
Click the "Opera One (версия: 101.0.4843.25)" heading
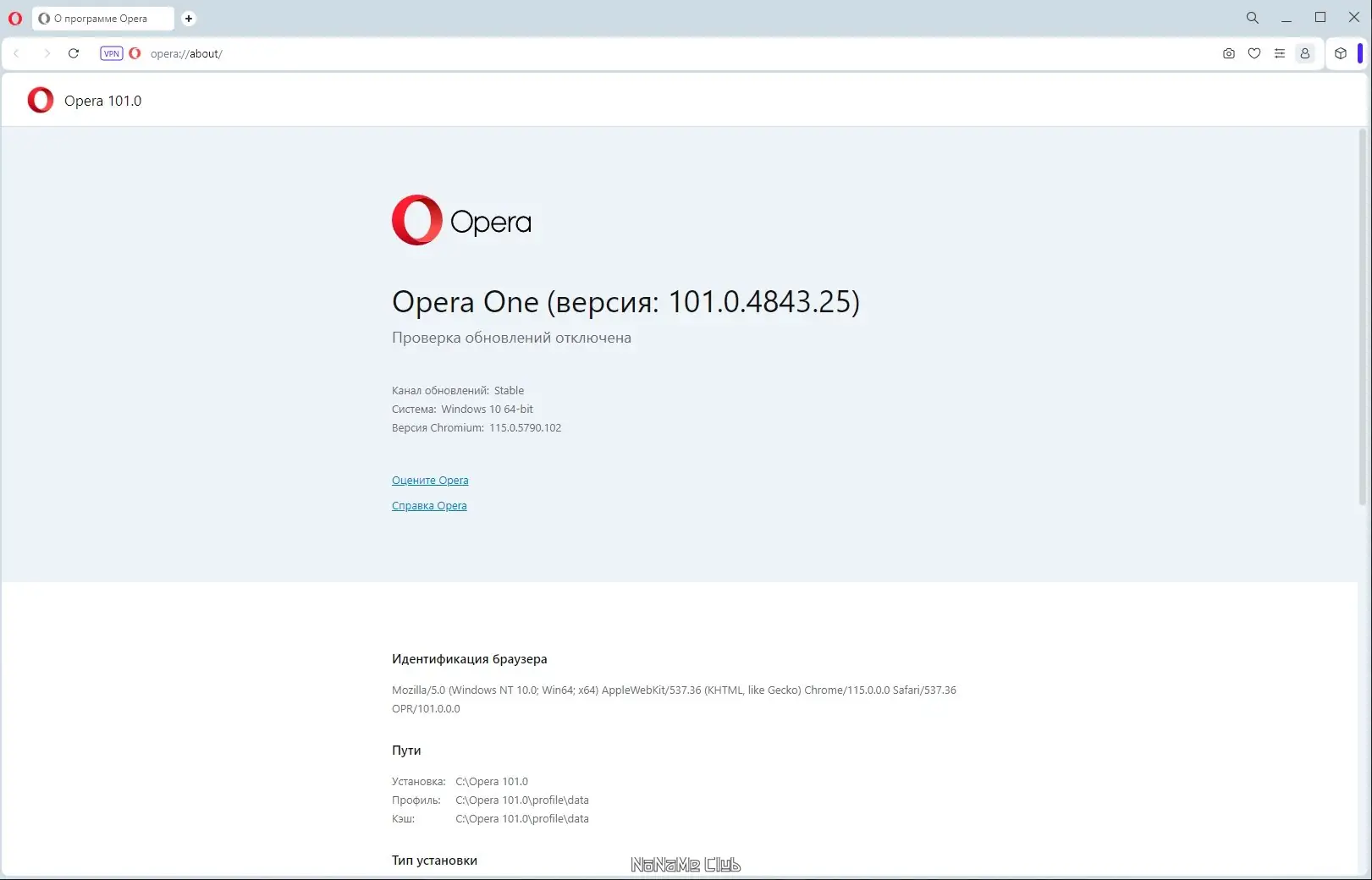click(x=625, y=302)
